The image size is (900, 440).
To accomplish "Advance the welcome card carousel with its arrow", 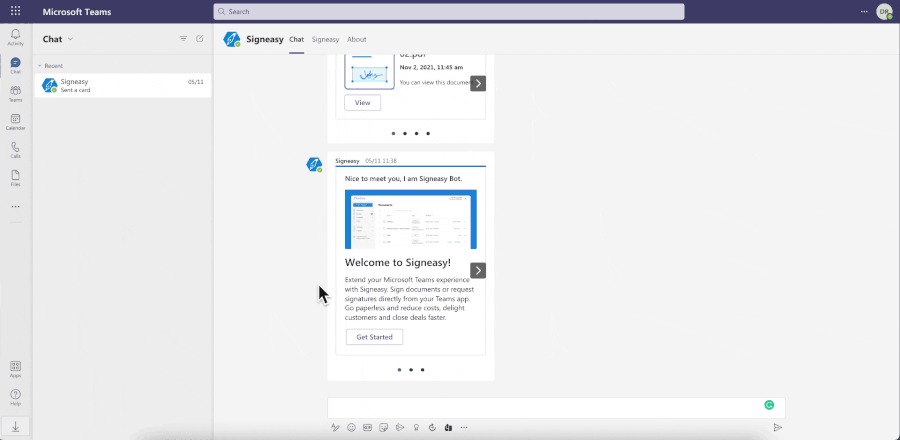I will (478, 270).
